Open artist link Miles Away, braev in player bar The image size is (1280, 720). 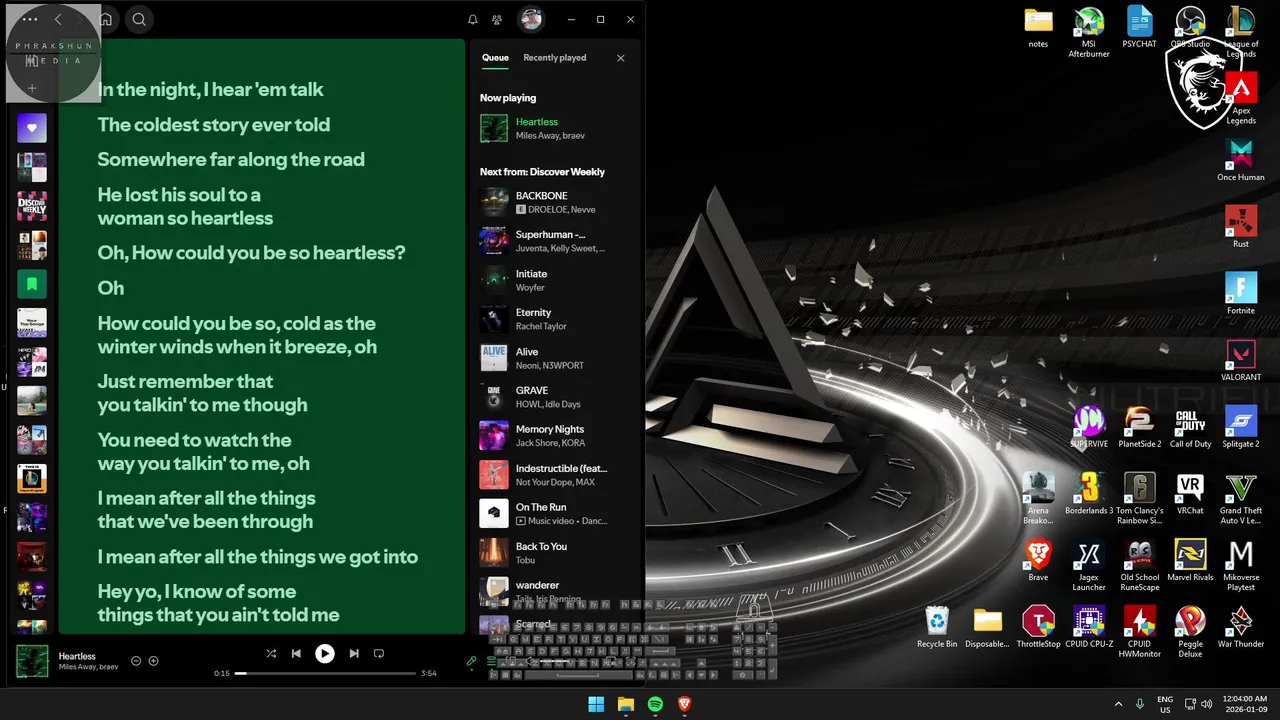click(x=89, y=667)
